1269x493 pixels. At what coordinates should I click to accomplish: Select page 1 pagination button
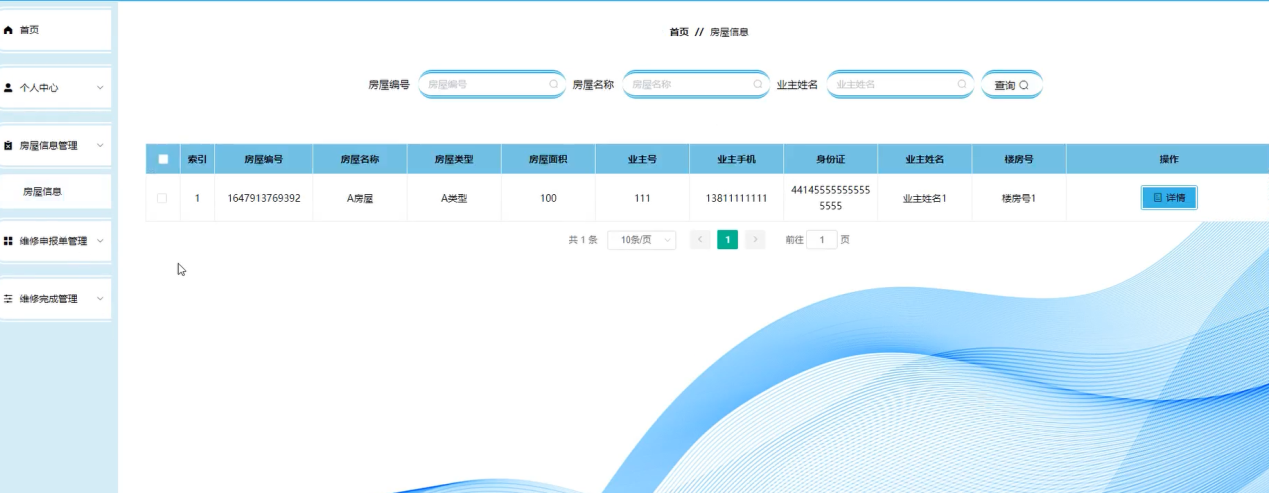point(728,240)
